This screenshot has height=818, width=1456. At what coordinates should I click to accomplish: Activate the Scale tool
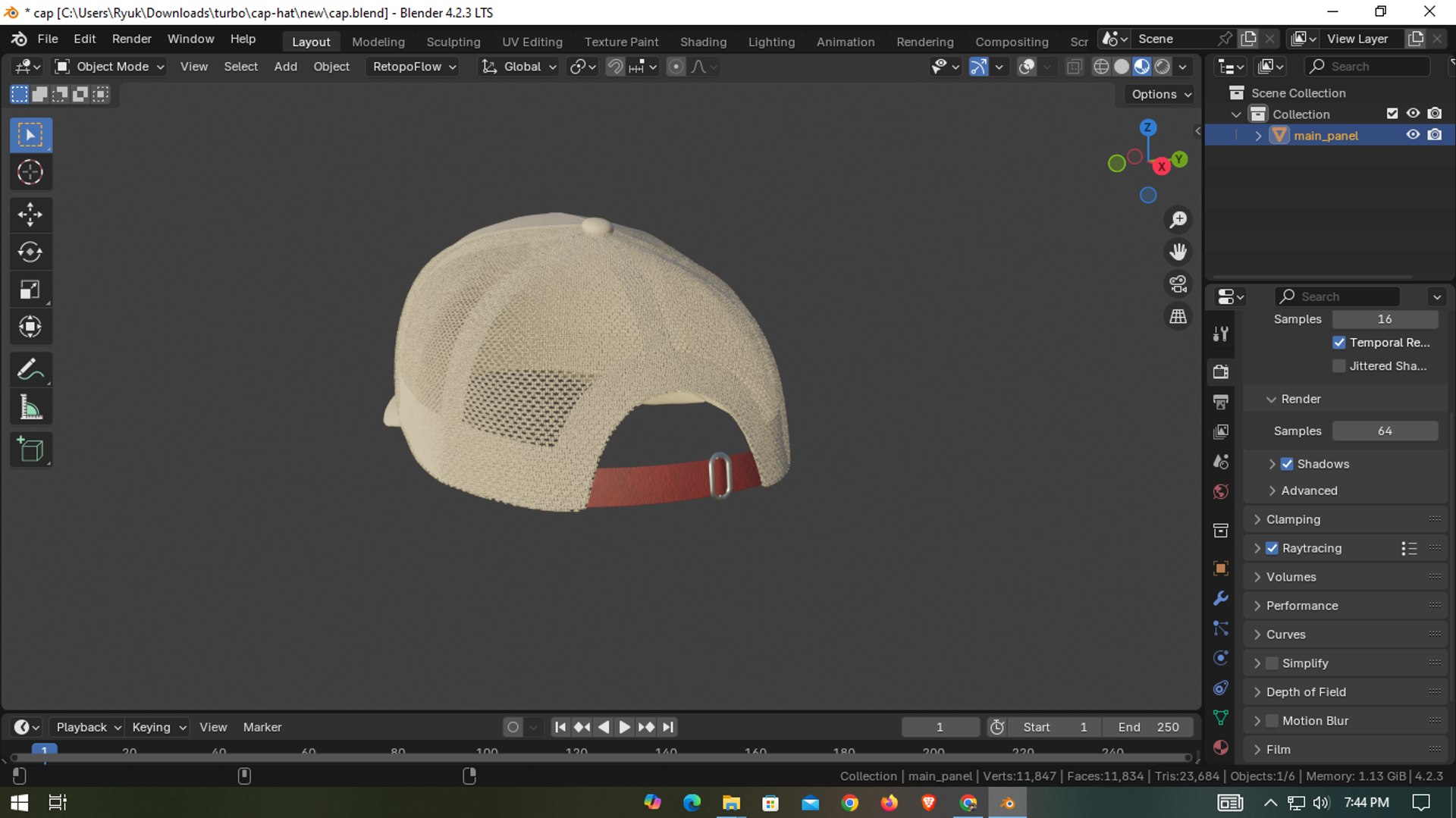coord(30,290)
